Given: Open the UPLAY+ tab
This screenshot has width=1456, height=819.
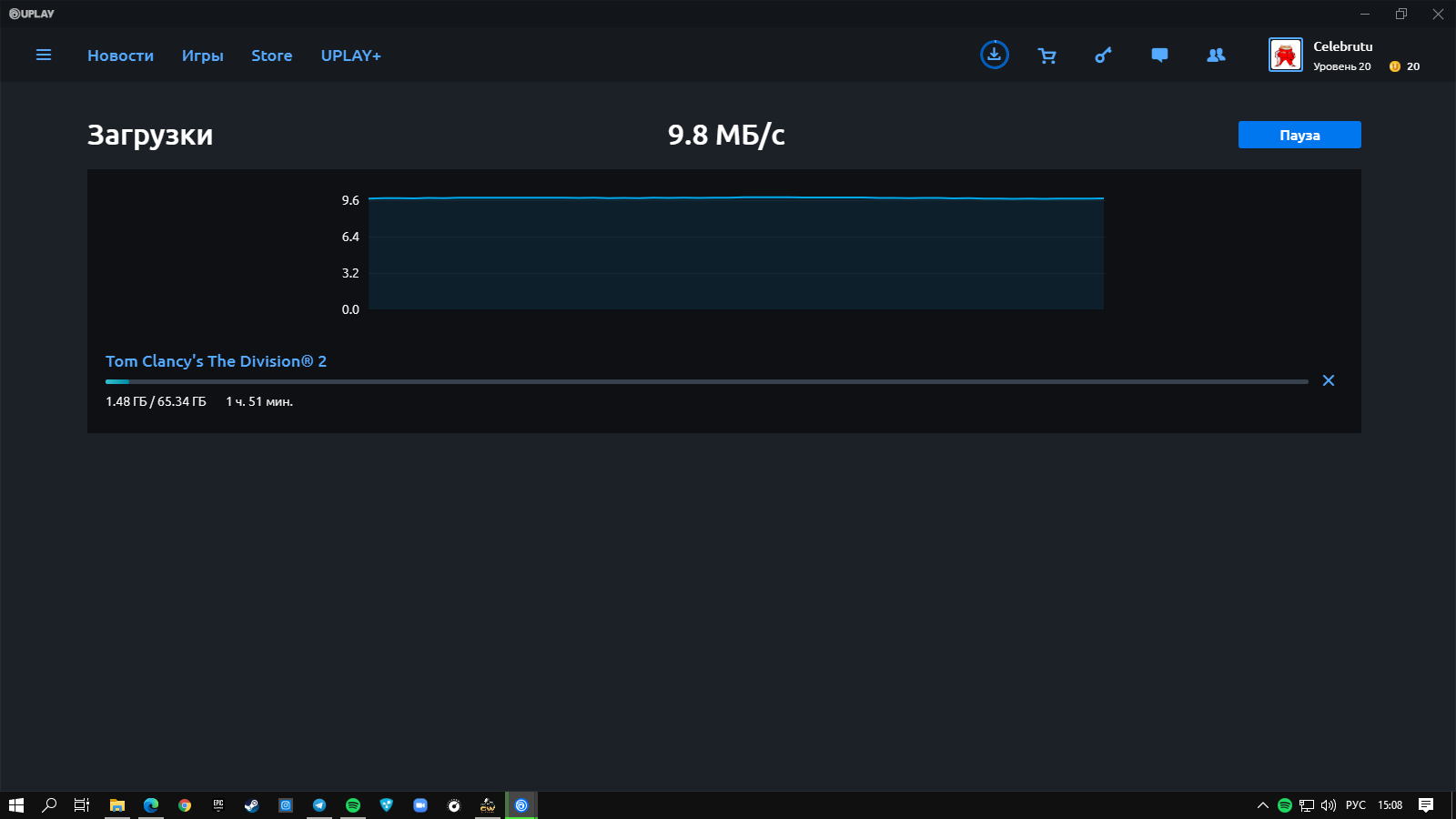Looking at the screenshot, I should point(351,56).
